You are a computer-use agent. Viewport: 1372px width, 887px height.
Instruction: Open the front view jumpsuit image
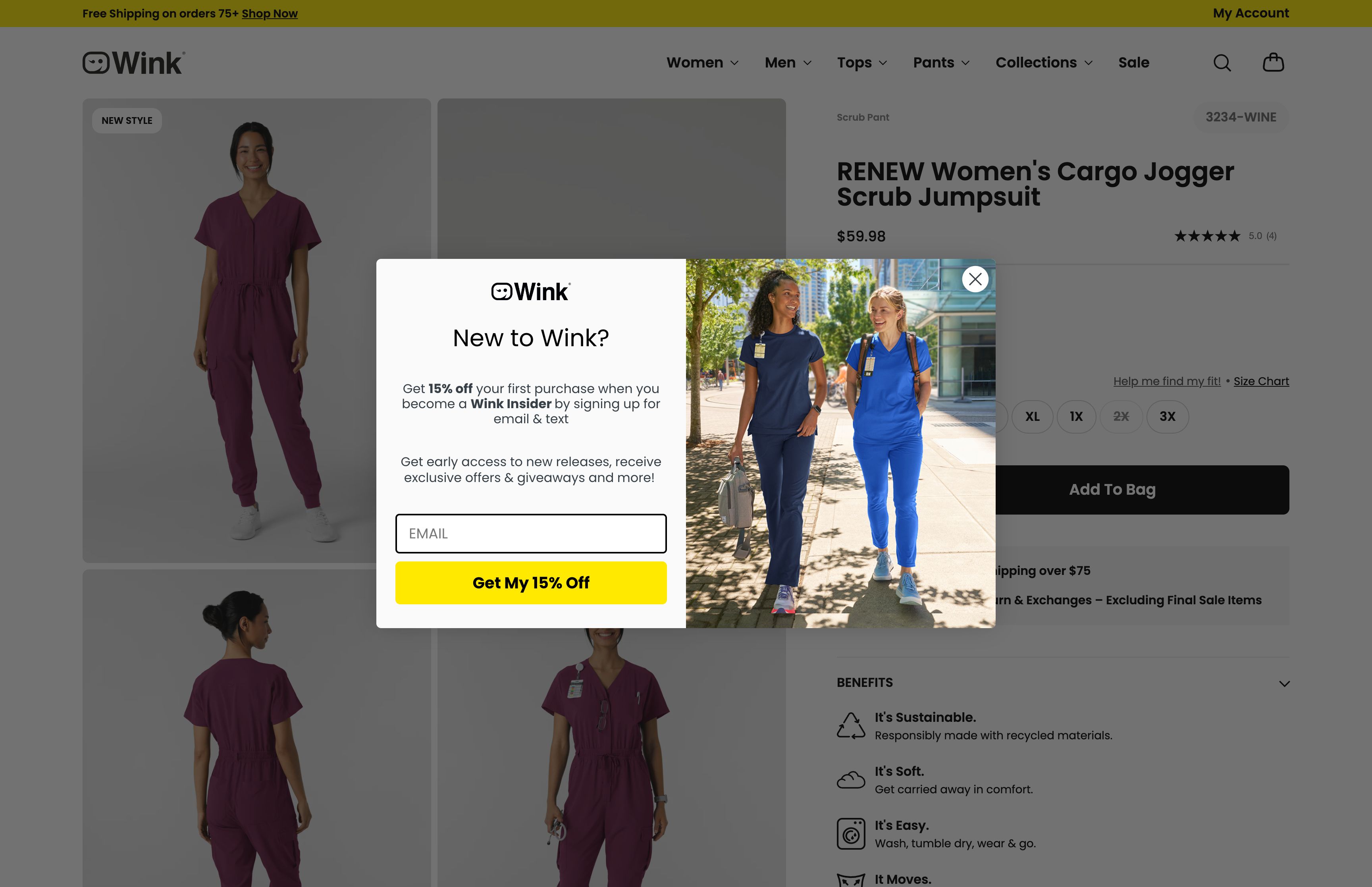tap(256, 331)
